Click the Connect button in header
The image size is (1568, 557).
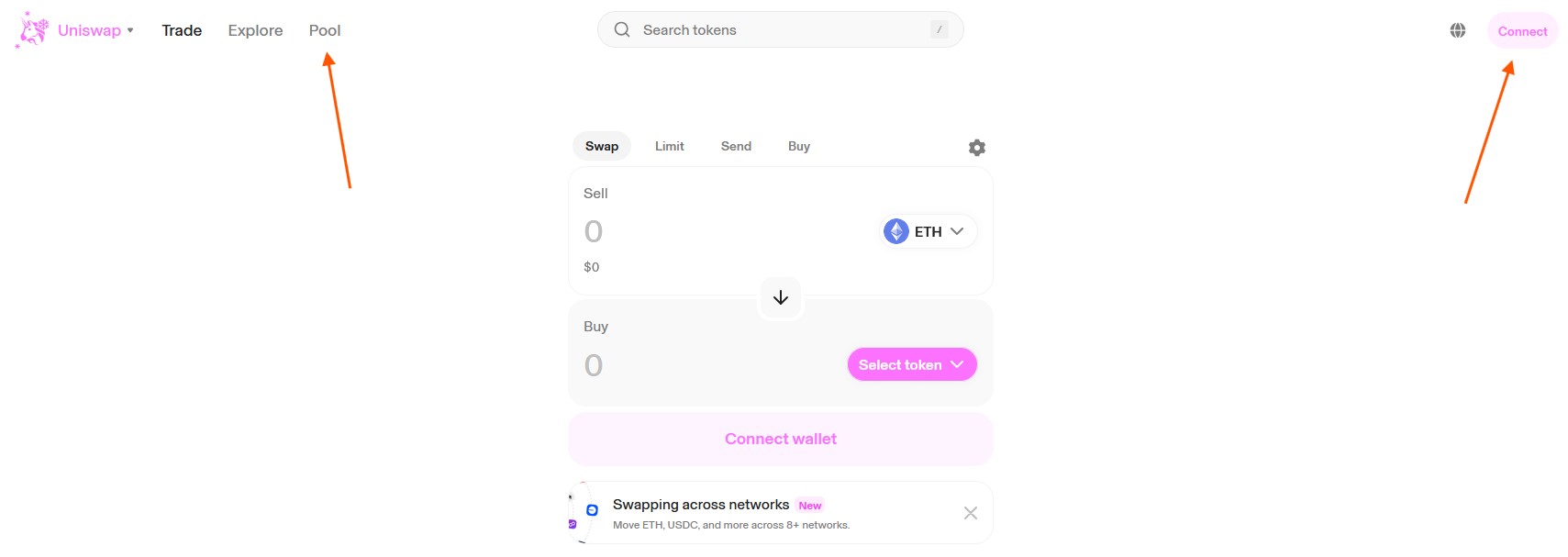click(1522, 31)
